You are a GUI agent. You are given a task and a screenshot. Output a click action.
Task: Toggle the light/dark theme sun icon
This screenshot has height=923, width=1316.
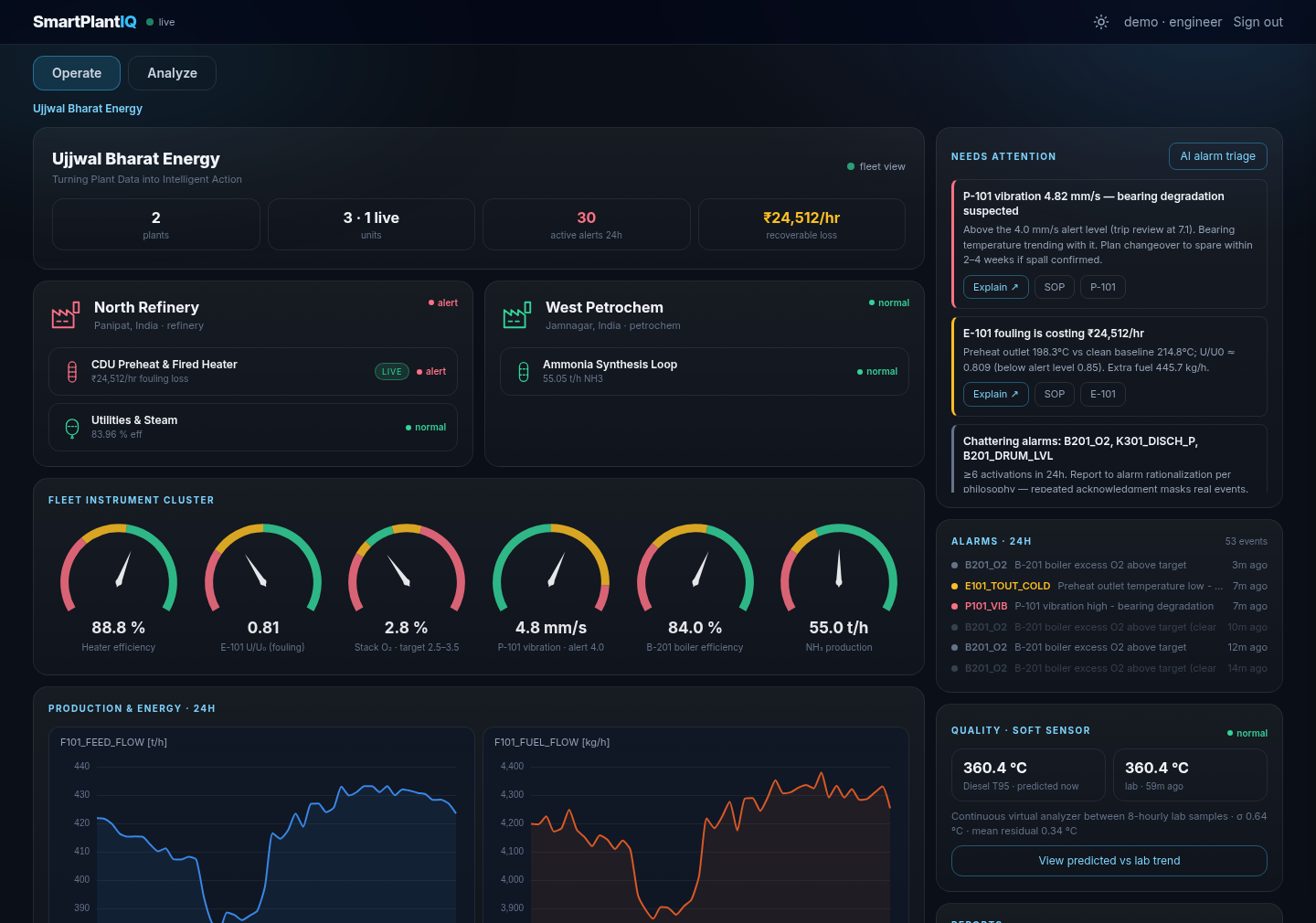(x=1101, y=22)
